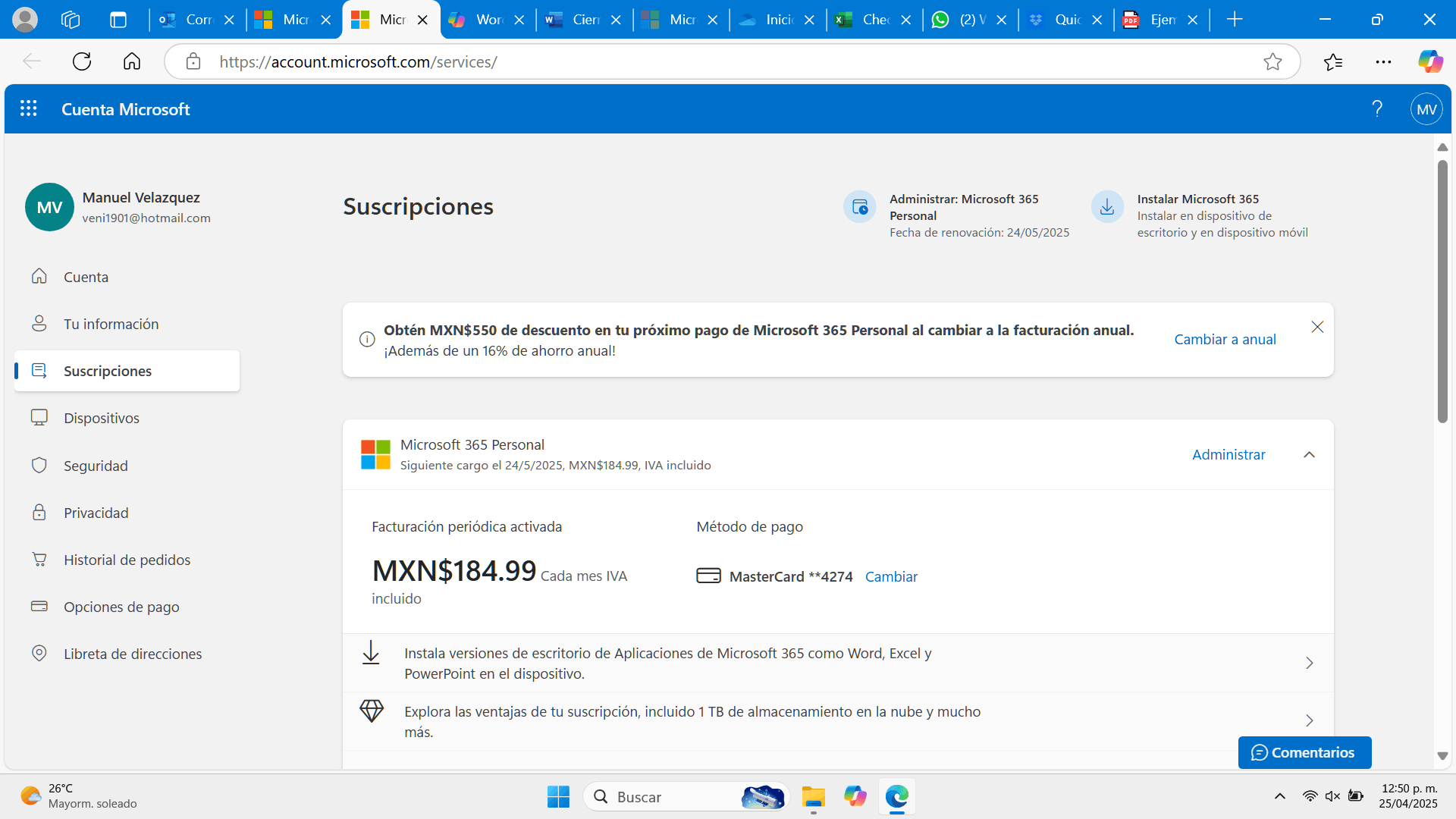The height and width of the screenshot is (819, 1456).
Task: Click the help question mark icon
Action: click(x=1377, y=109)
